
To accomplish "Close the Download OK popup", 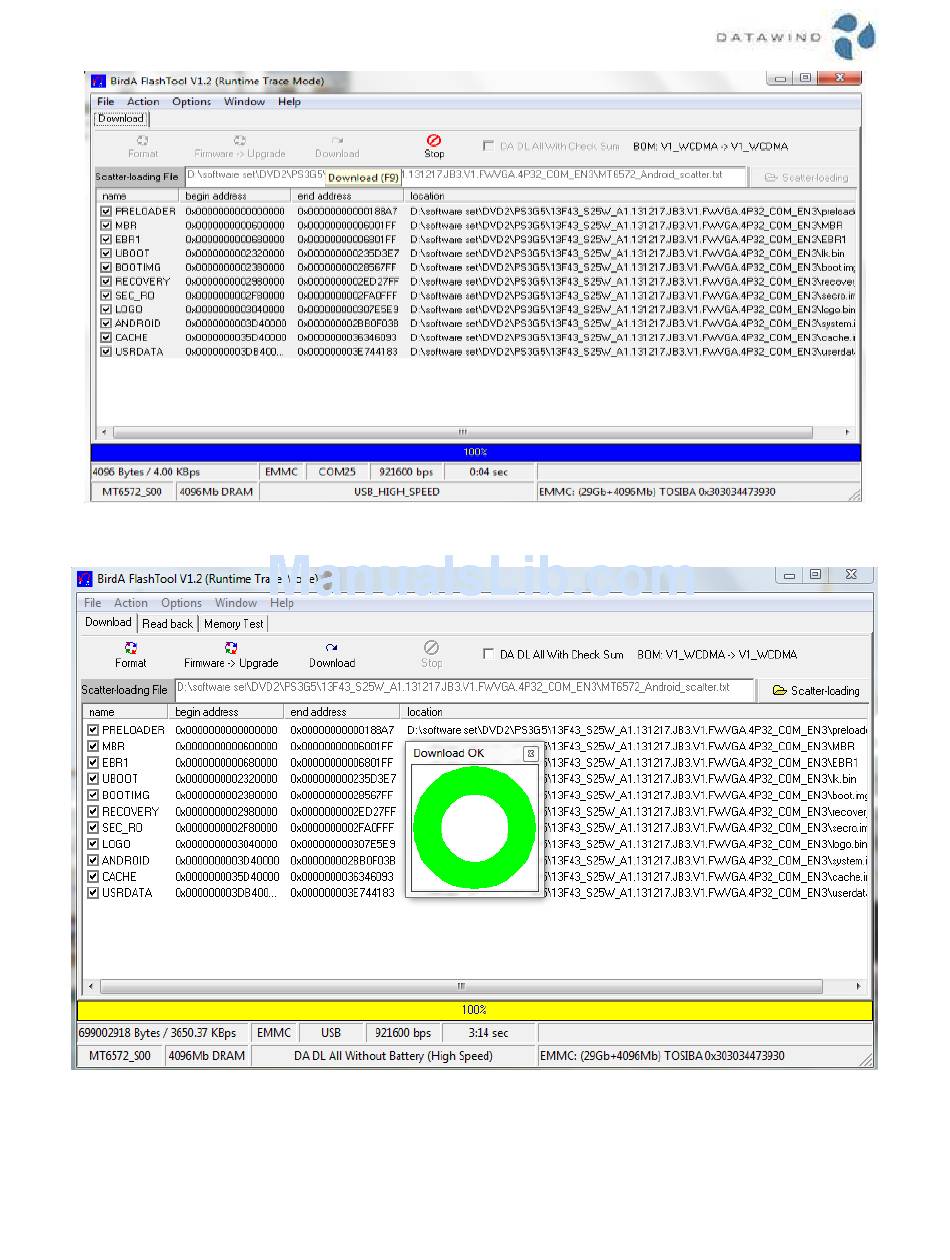I will pyautogui.click(x=531, y=754).
